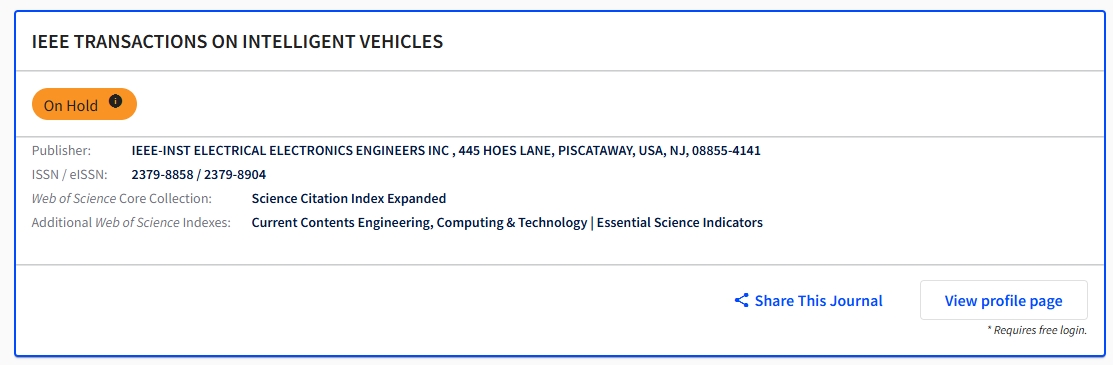This screenshot has width=1113, height=365.
Task: Click the vertical separator between index names
Action: 592,222
